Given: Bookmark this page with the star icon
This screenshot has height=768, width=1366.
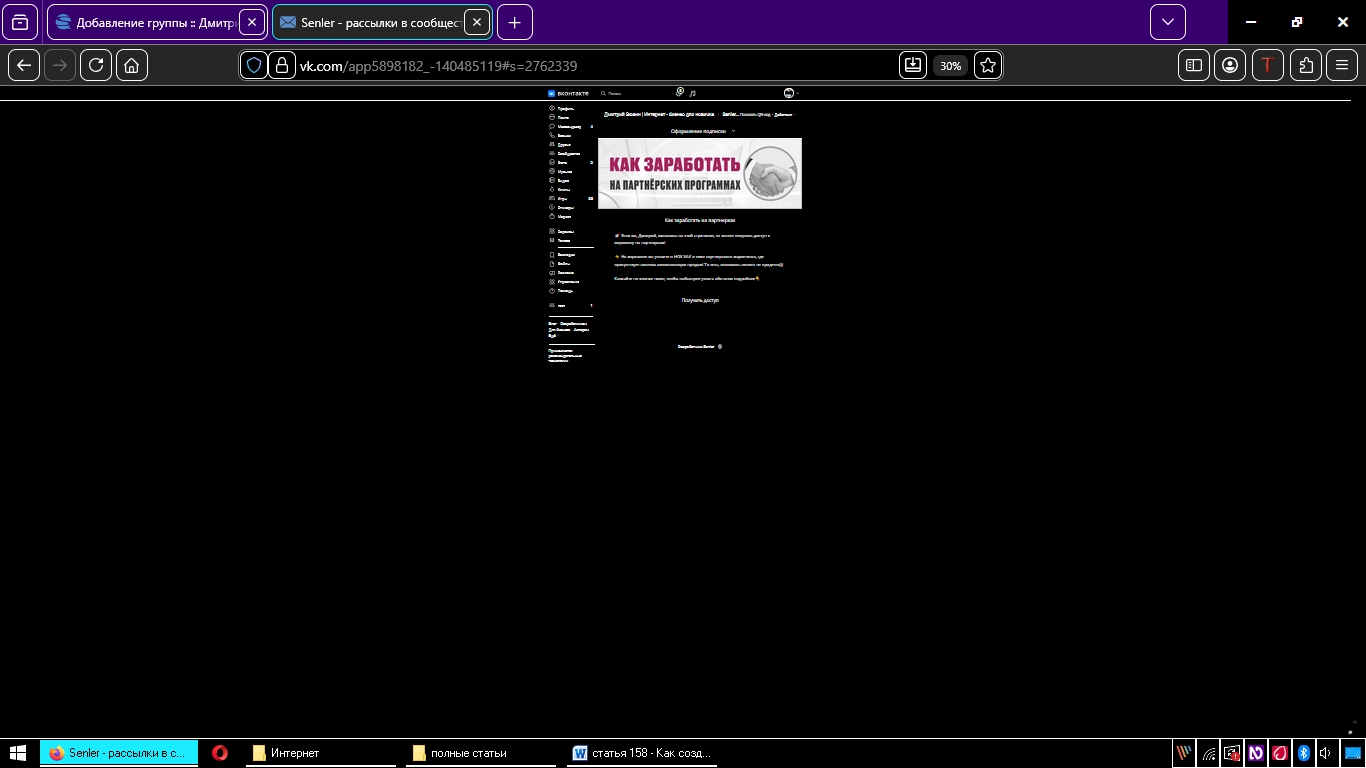Looking at the screenshot, I should coord(988,65).
